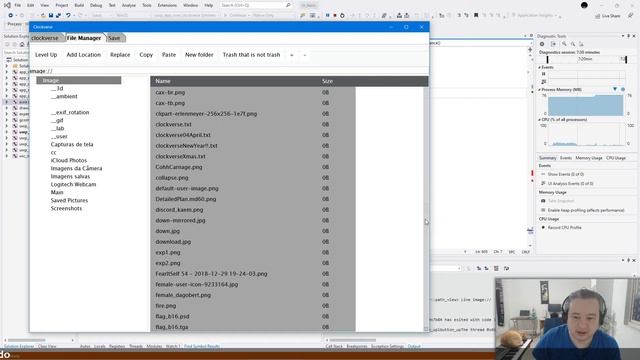Click the Add Location button

84,55
